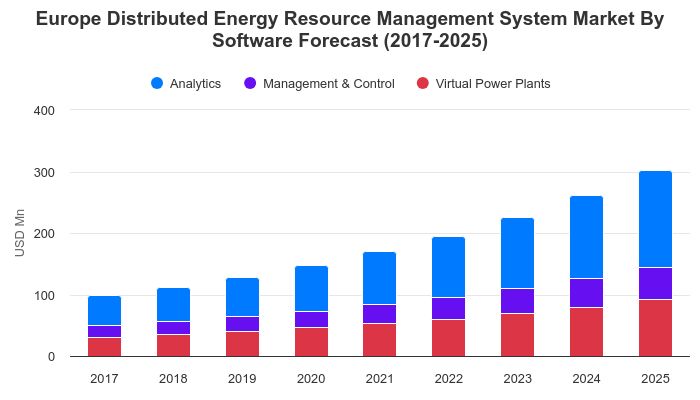Image resolution: width=700 pixels, height=400 pixels.
Task: Select the 2022 purple bar segment
Action: pyautogui.click(x=449, y=308)
